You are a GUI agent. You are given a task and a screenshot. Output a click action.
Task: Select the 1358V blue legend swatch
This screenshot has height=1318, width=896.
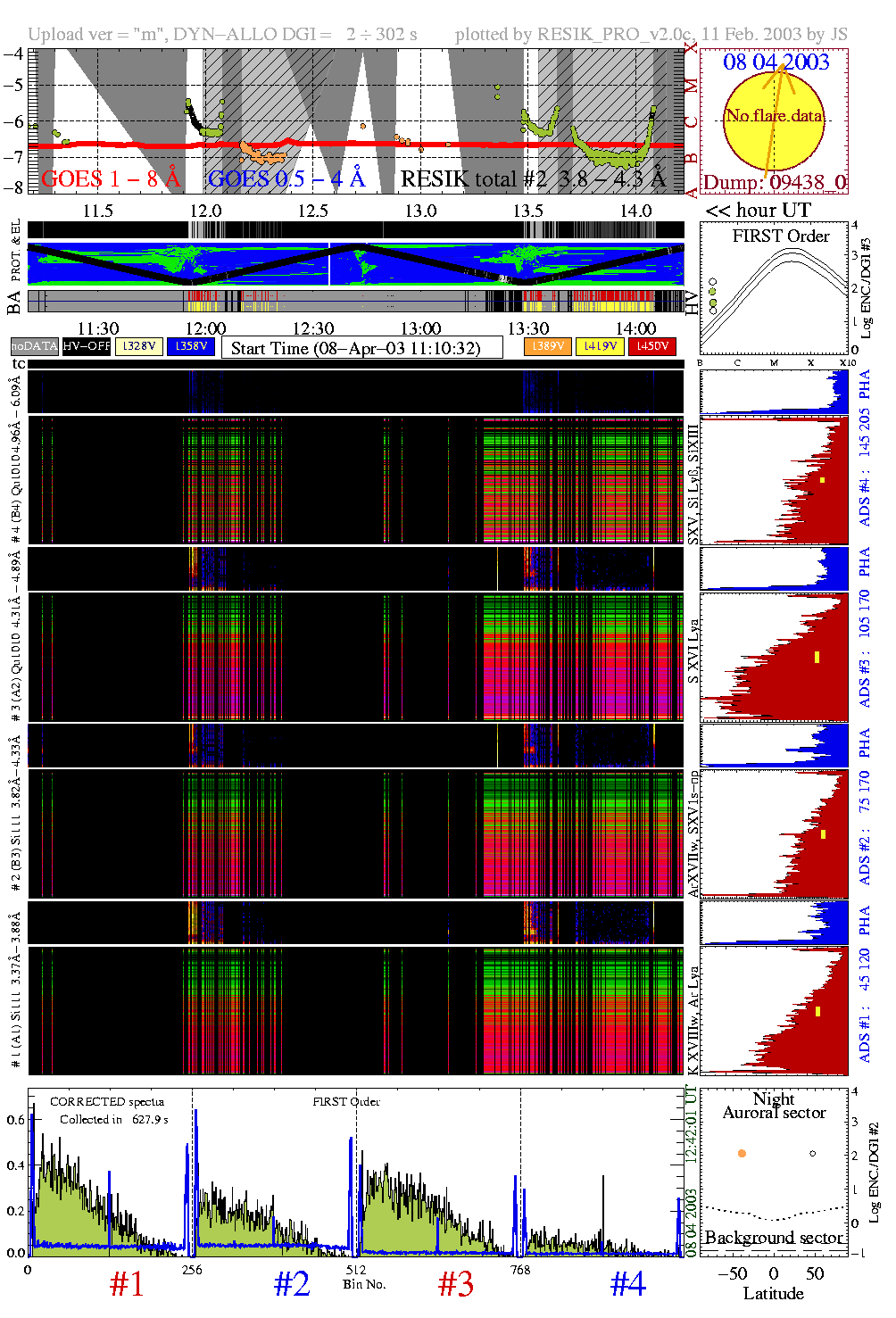point(191,346)
